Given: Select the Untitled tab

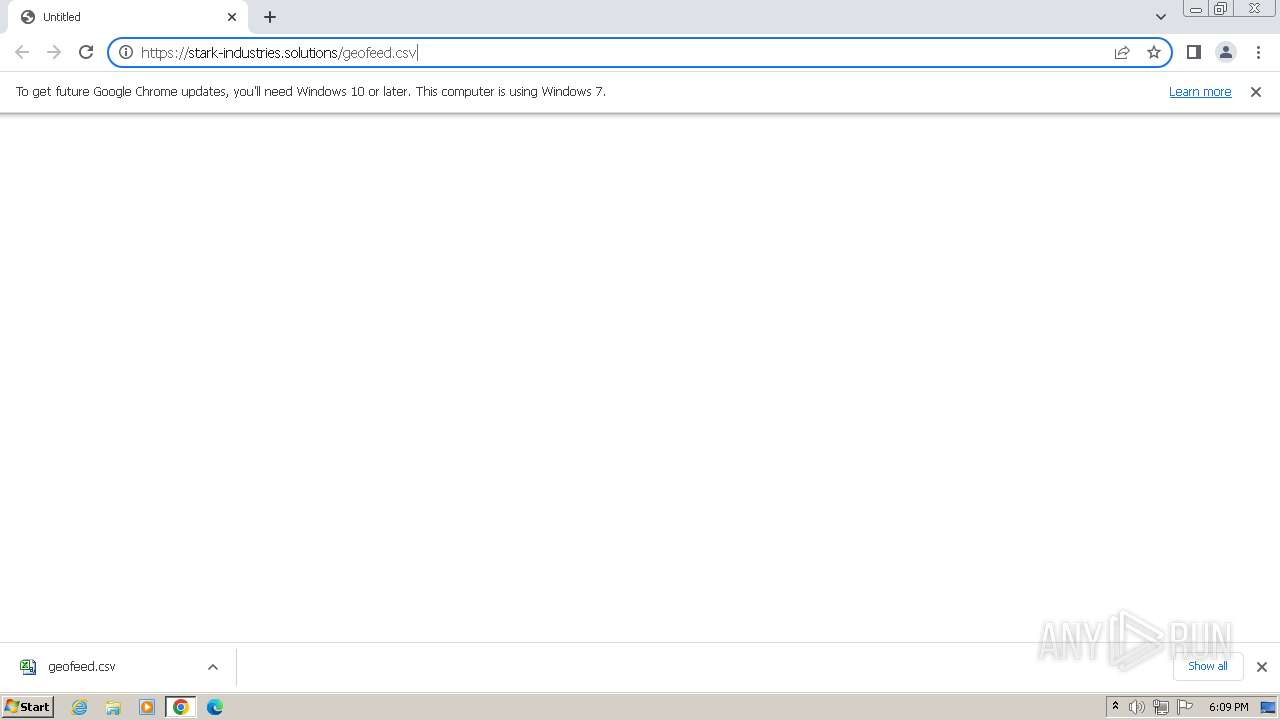Looking at the screenshot, I should pos(128,17).
